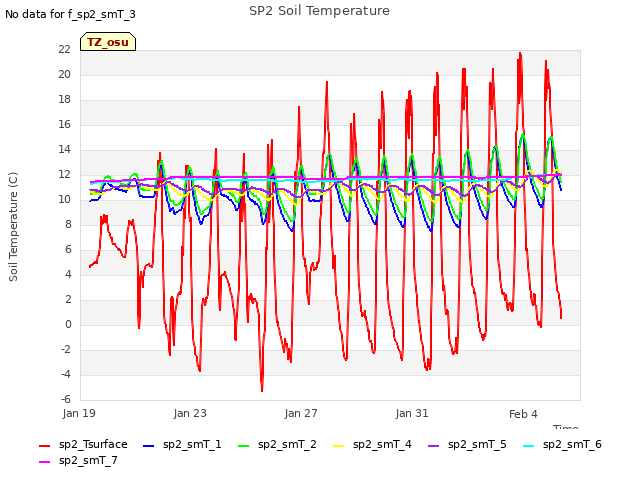
Task: Click the highest red surface temperature peak
Action: (x=520, y=53)
